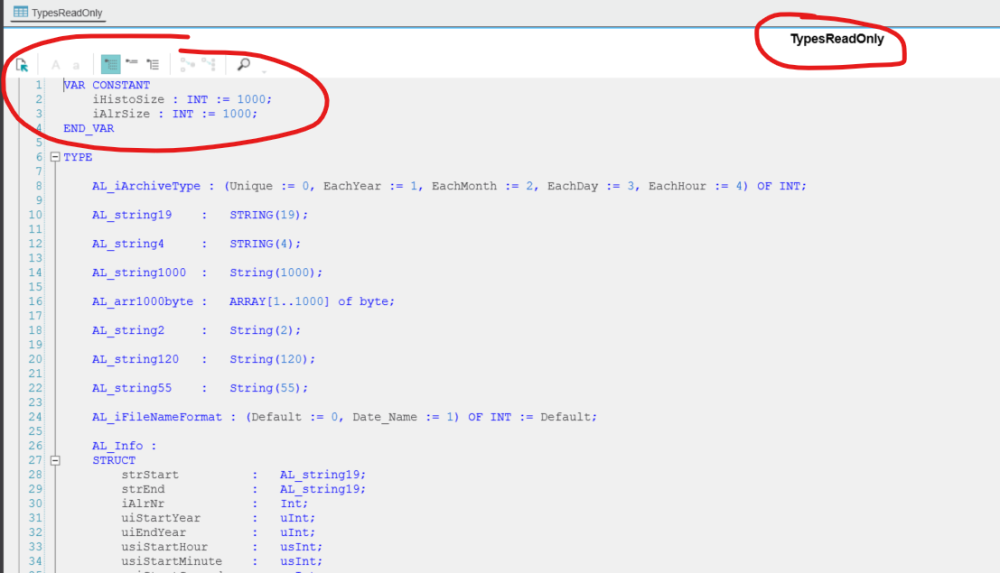Collapse the TYPE block on line 6

(54, 157)
